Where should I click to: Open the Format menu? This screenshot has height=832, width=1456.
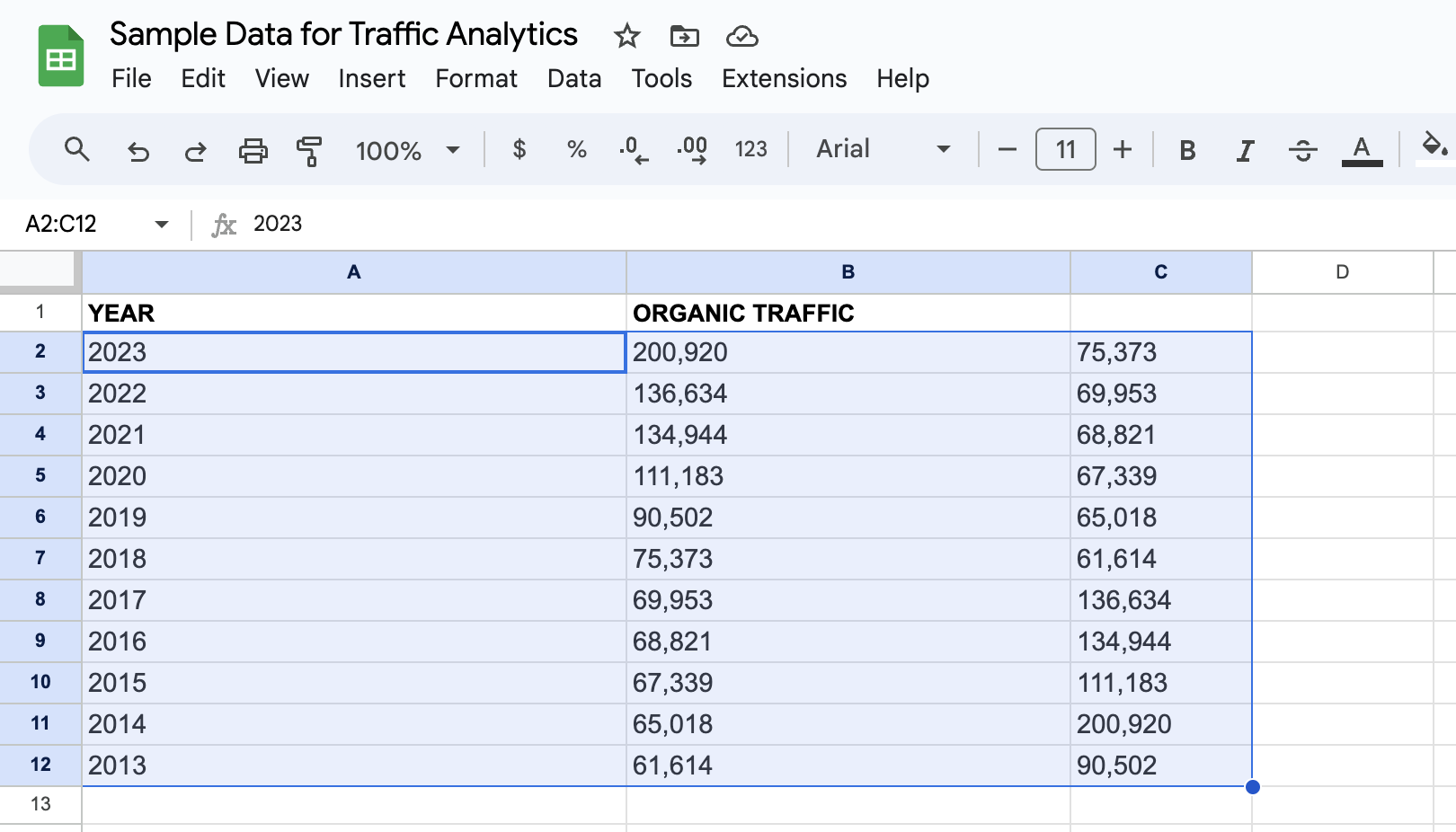tap(475, 78)
